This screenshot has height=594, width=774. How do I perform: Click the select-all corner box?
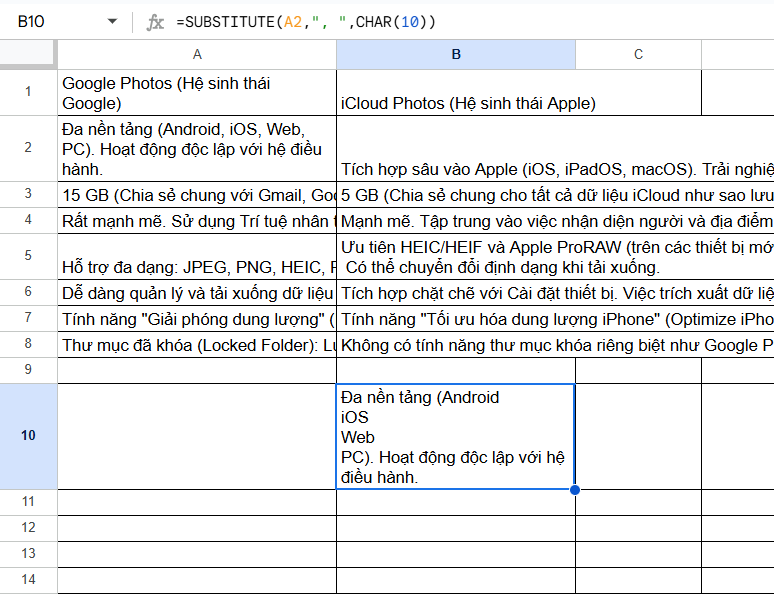pos(27,52)
